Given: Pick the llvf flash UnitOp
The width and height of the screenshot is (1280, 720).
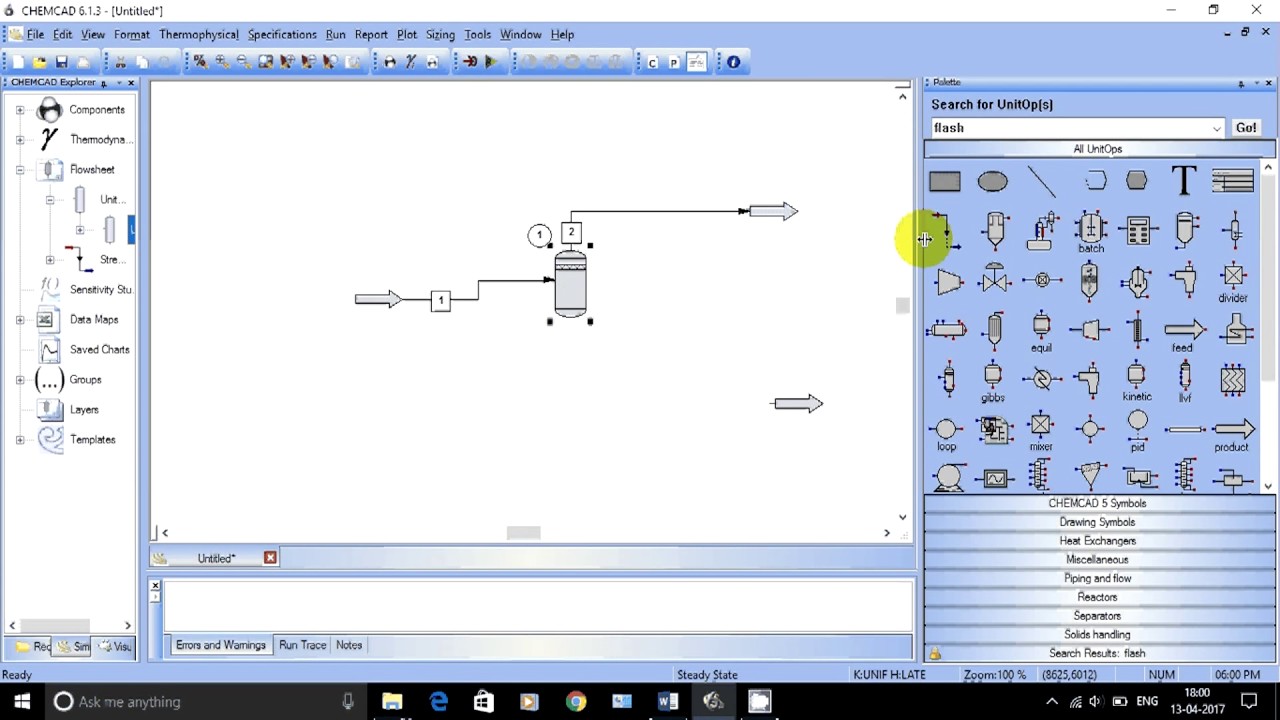Looking at the screenshot, I should click(1185, 383).
